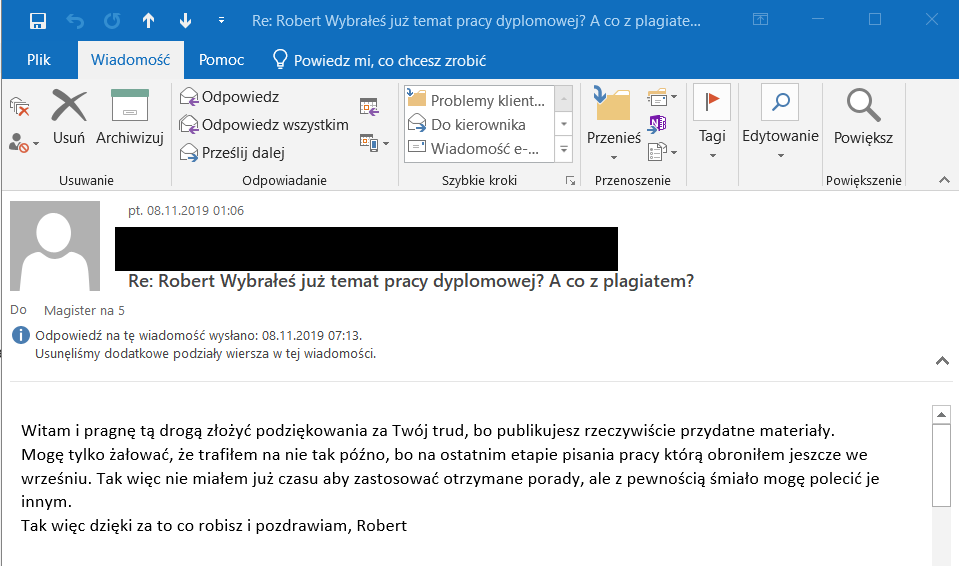Switch to the Pomoc tab
Screen dimensions: 959x566
[x=221, y=60]
